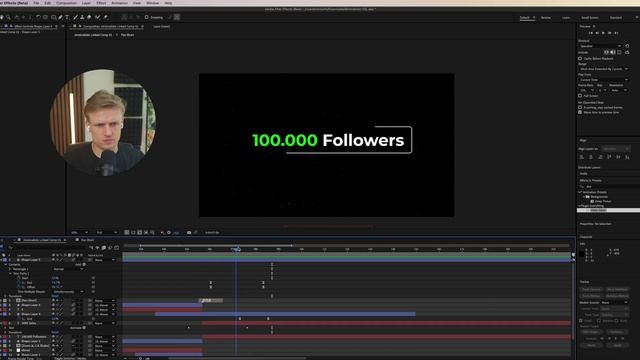Screen dimensions: 640x360
Task: Select the Pen tool
Action: 60,17
